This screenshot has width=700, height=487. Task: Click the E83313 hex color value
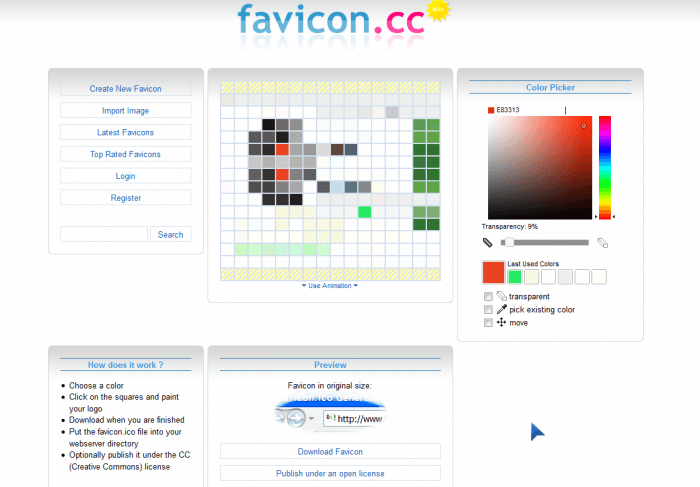(x=508, y=110)
